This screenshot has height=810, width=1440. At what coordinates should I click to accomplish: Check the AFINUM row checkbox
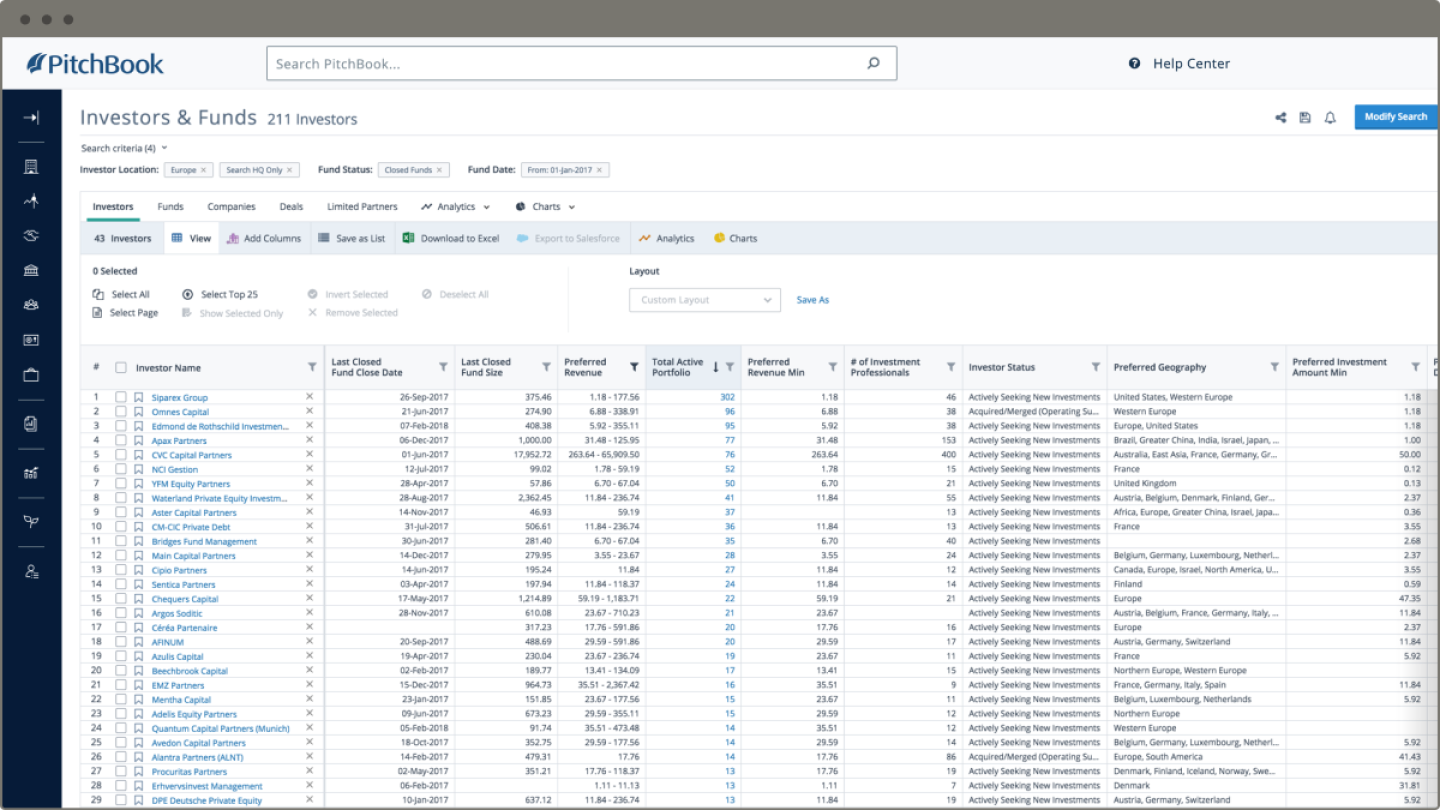121,642
